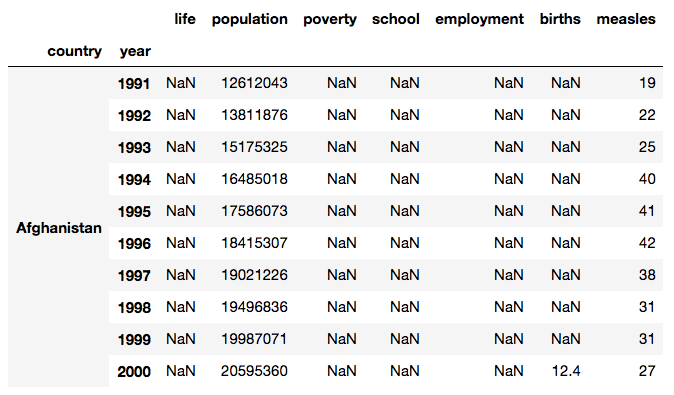Click the life column header
The width and height of the screenshot is (674, 395).
click(185, 19)
